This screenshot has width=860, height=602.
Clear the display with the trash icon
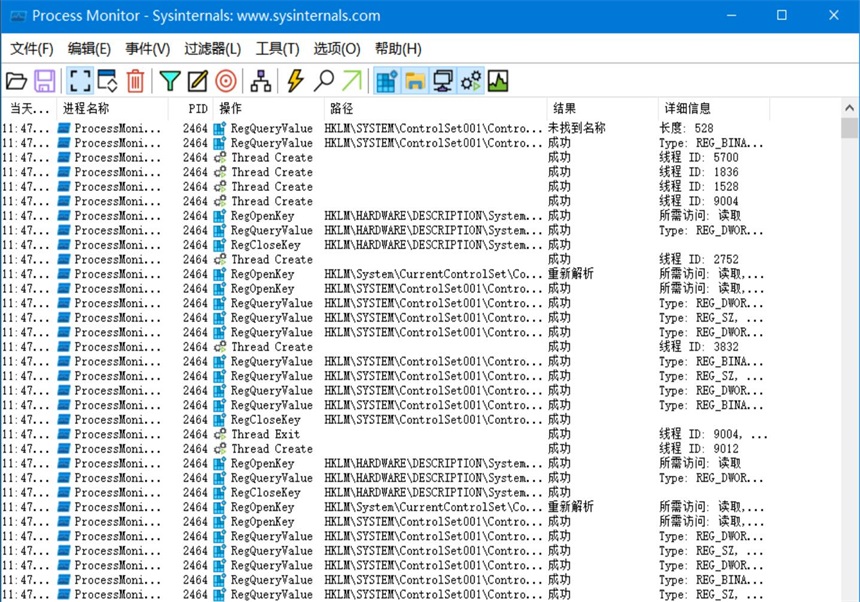135,81
